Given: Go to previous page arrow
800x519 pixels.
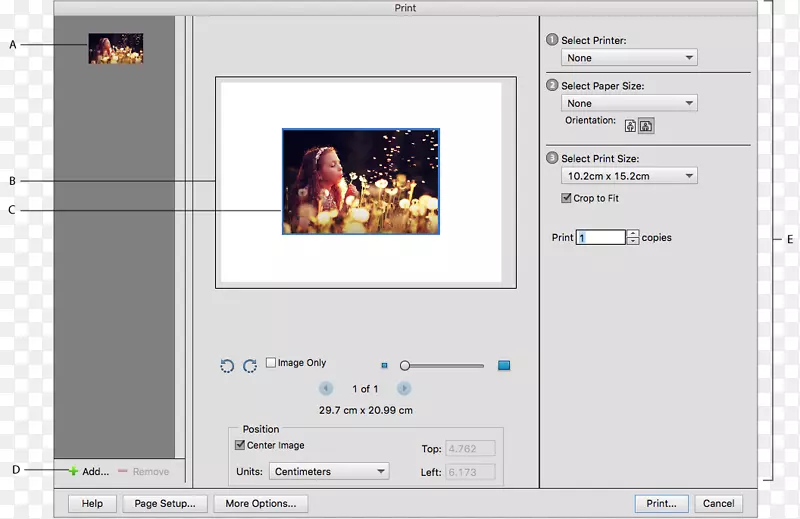Looking at the screenshot, I should (x=326, y=389).
